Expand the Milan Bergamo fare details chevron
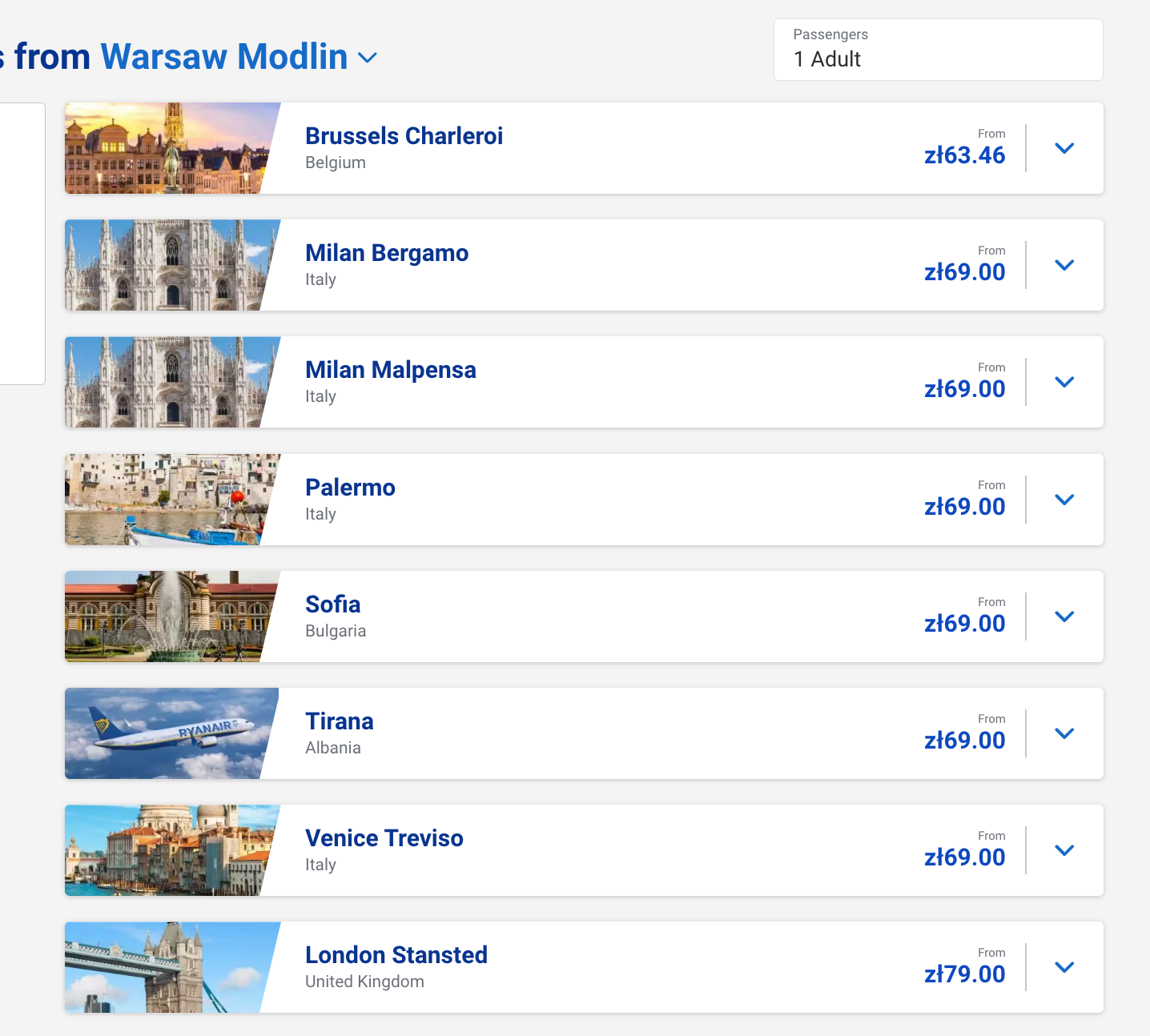The width and height of the screenshot is (1150, 1036). [x=1064, y=265]
